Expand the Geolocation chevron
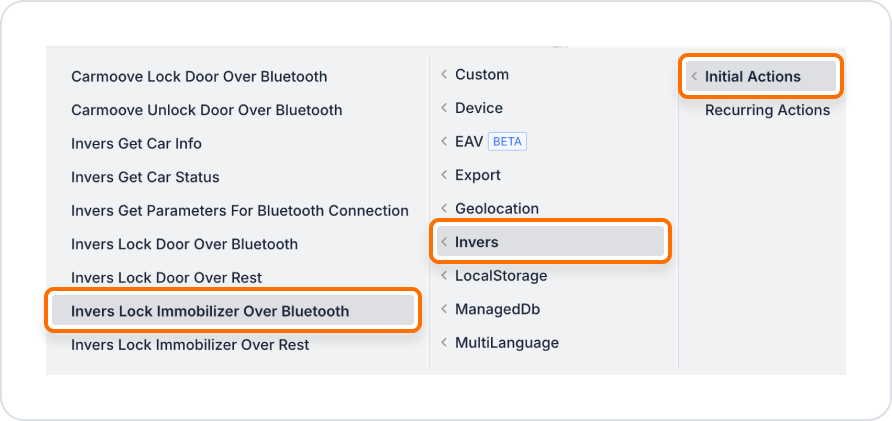 (444, 208)
